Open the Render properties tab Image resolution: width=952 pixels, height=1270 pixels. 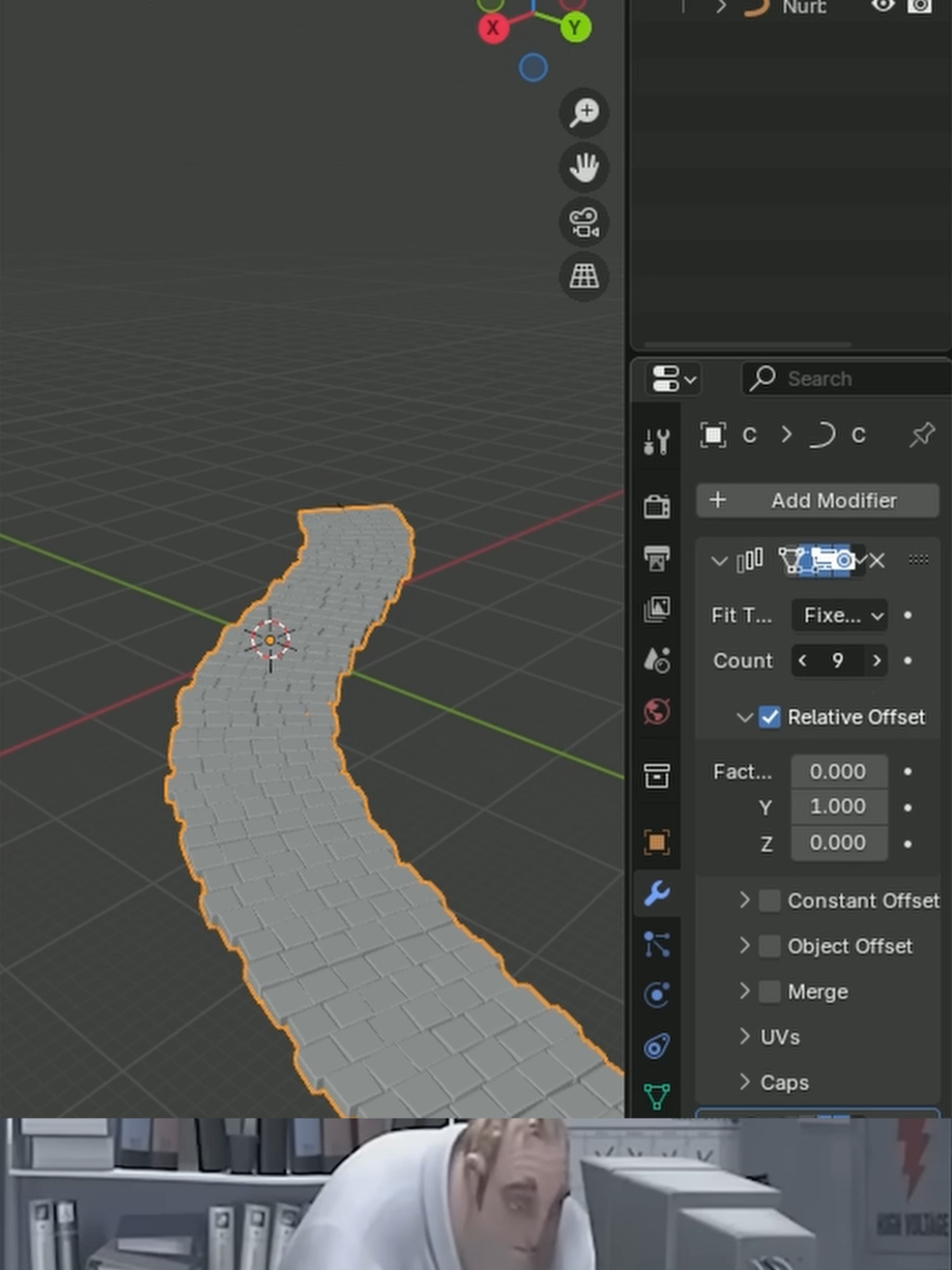coord(657,507)
